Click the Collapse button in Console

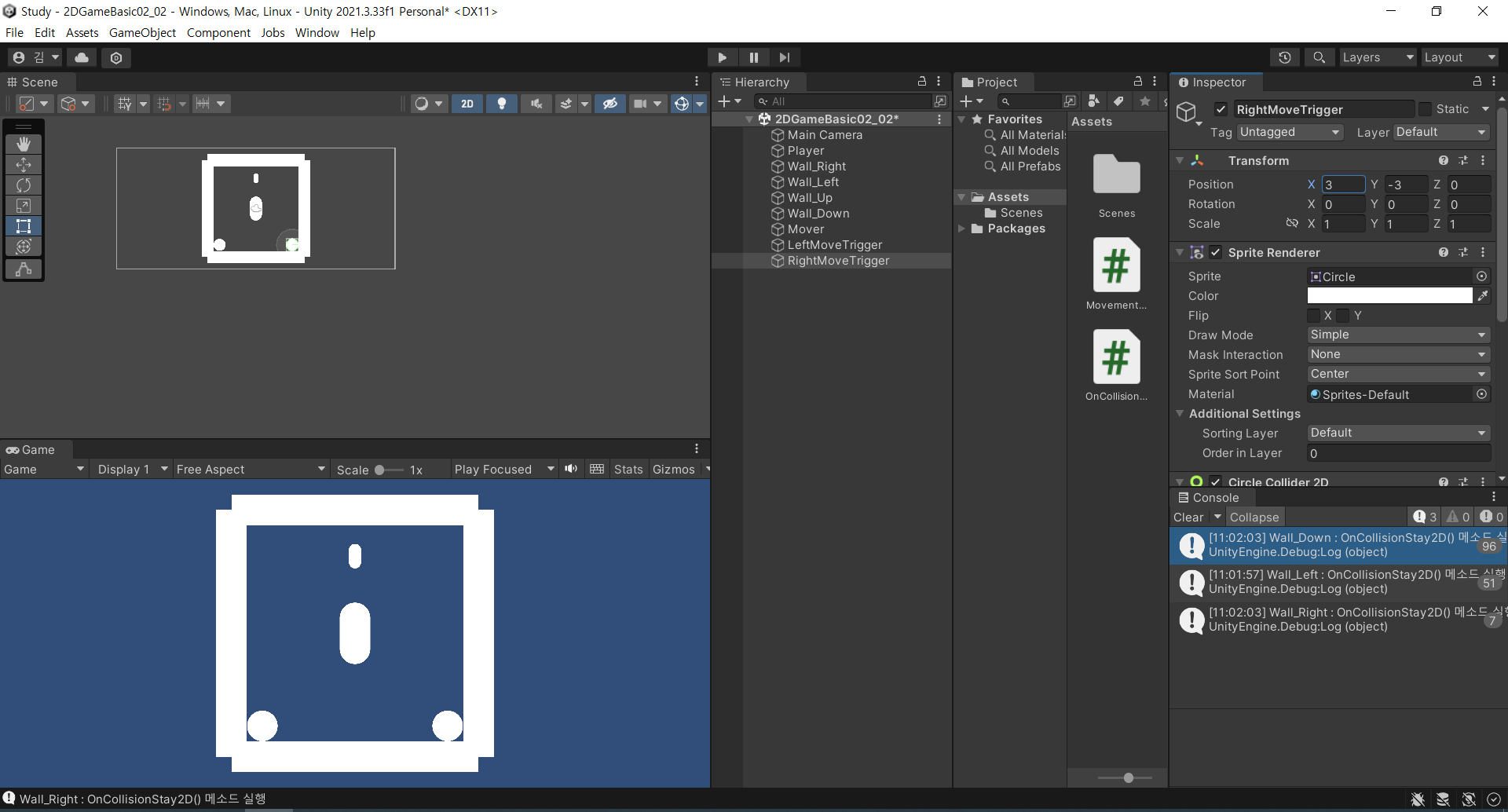(1254, 517)
